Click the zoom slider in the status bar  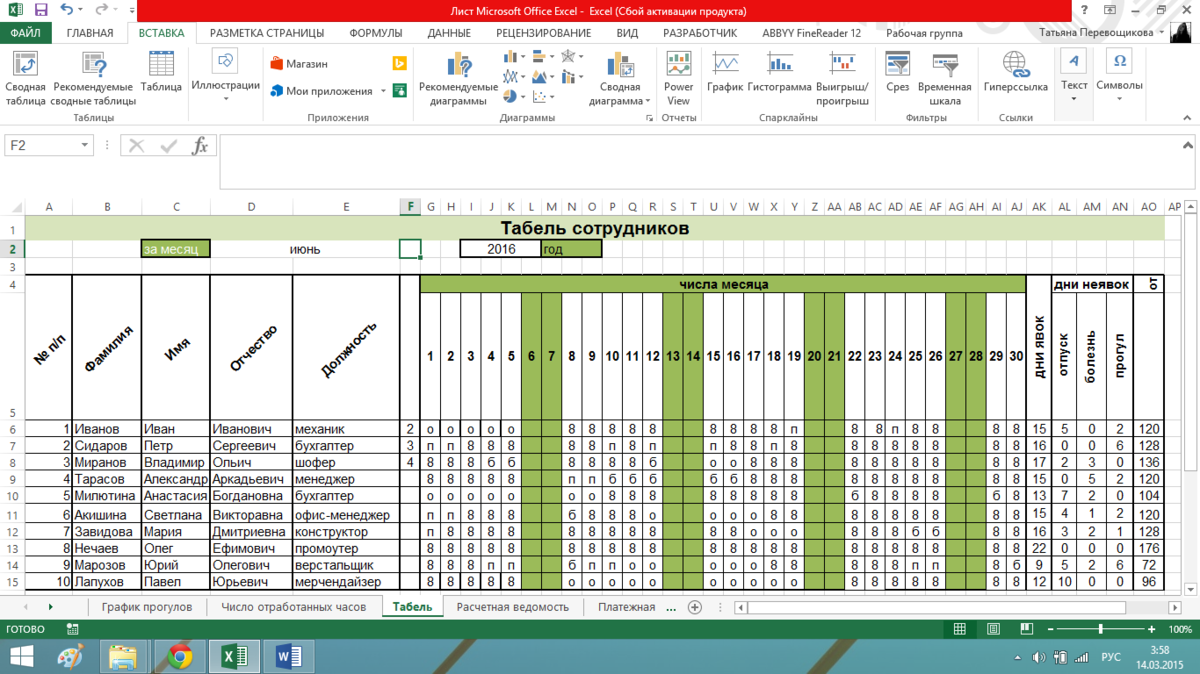pos(1101,629)
